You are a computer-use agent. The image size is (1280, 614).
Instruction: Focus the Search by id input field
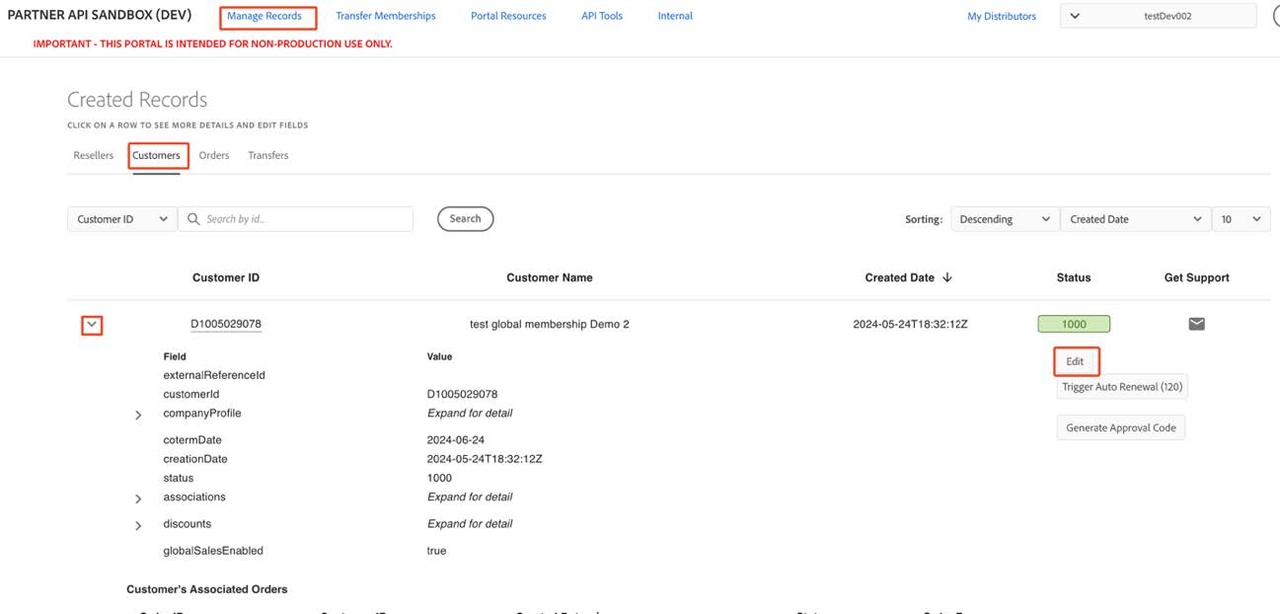point(305,219)
